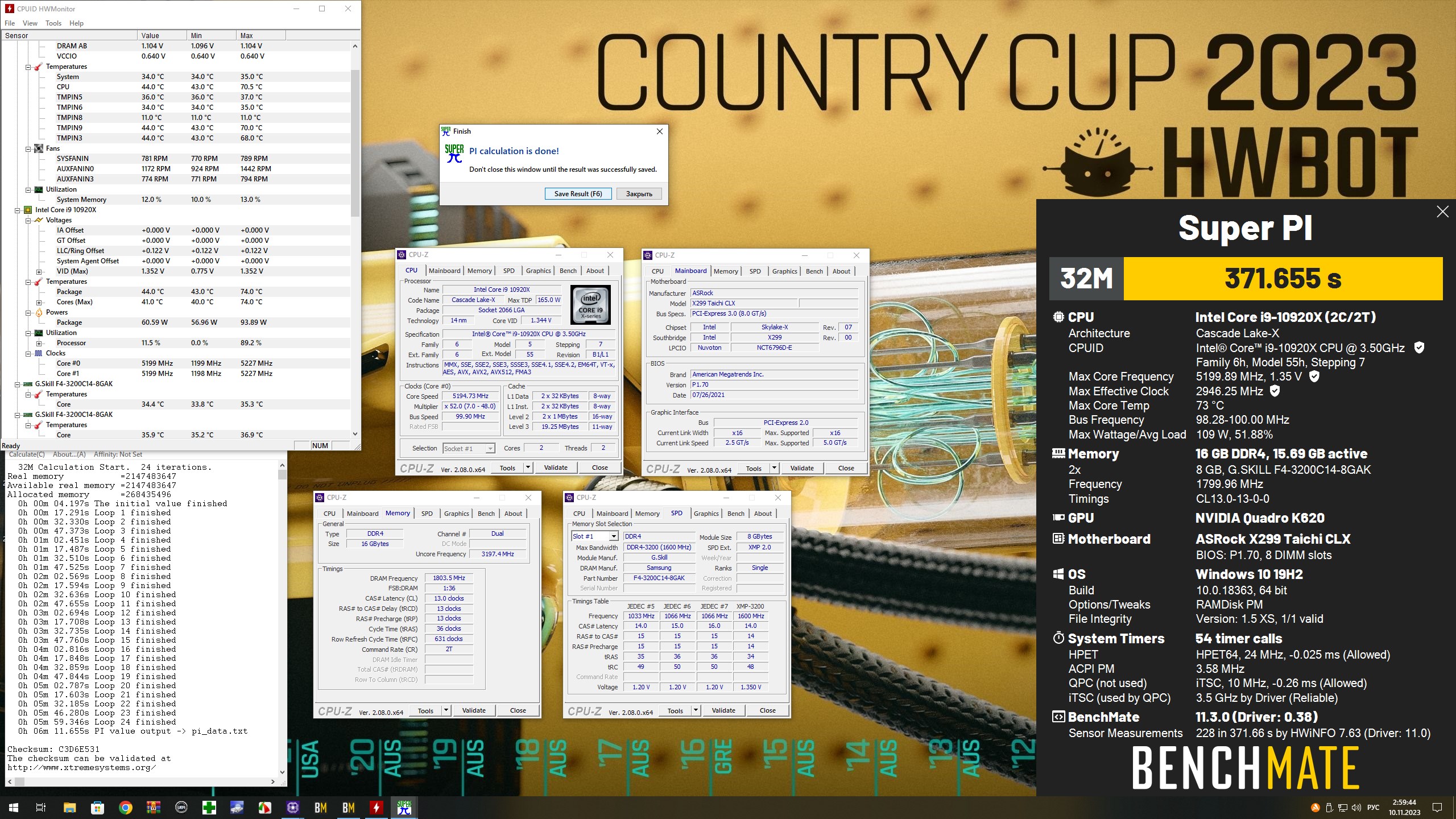Collapse the Voltages node under Intel Core i9
The width and height of the screenshot is (1456, 819).
click(x=28, y=220)
